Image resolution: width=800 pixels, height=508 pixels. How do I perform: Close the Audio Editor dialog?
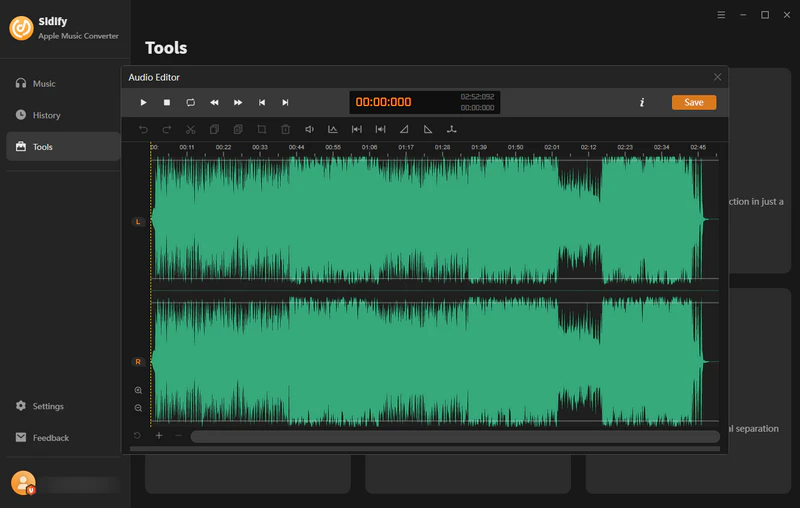[717, 77]
